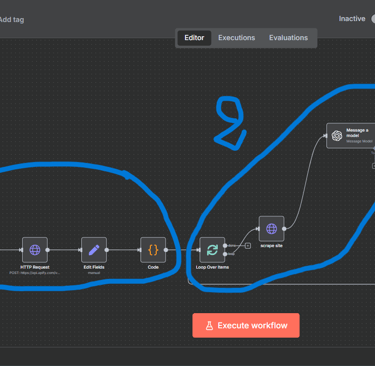
Task: Select the Loop Over Items node icon
Action: click(x=212, y=250)
